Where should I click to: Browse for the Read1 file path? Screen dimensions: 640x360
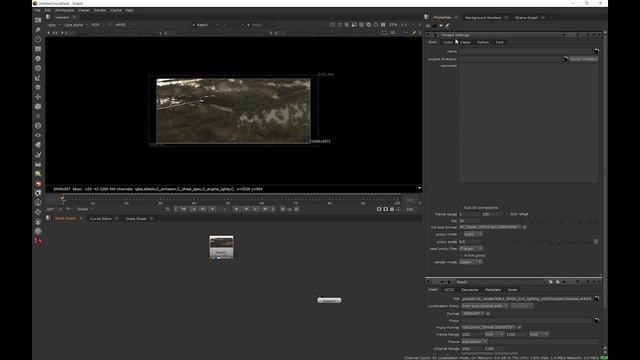[x=596, y=299]
